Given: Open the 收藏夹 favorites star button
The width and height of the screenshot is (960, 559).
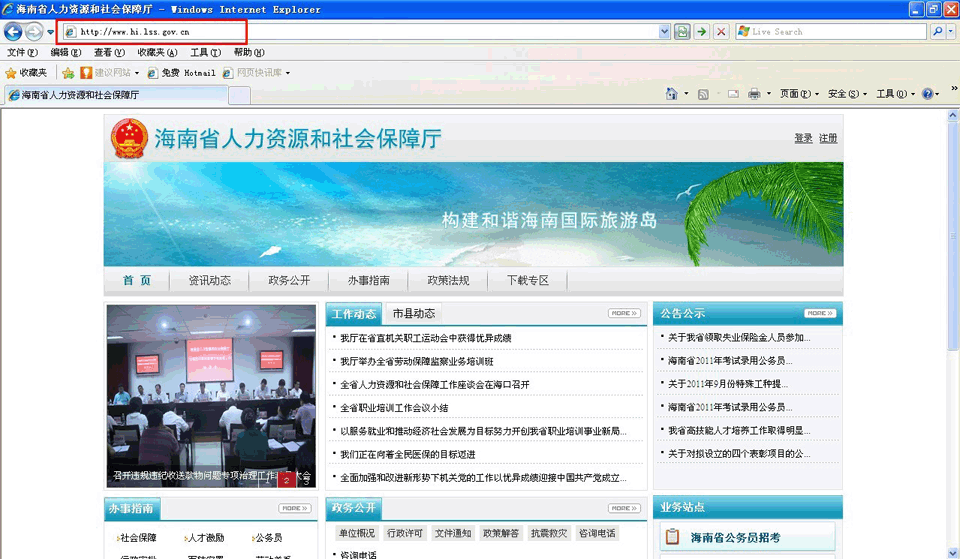Looking at the screenshot, I should point(26,73).
